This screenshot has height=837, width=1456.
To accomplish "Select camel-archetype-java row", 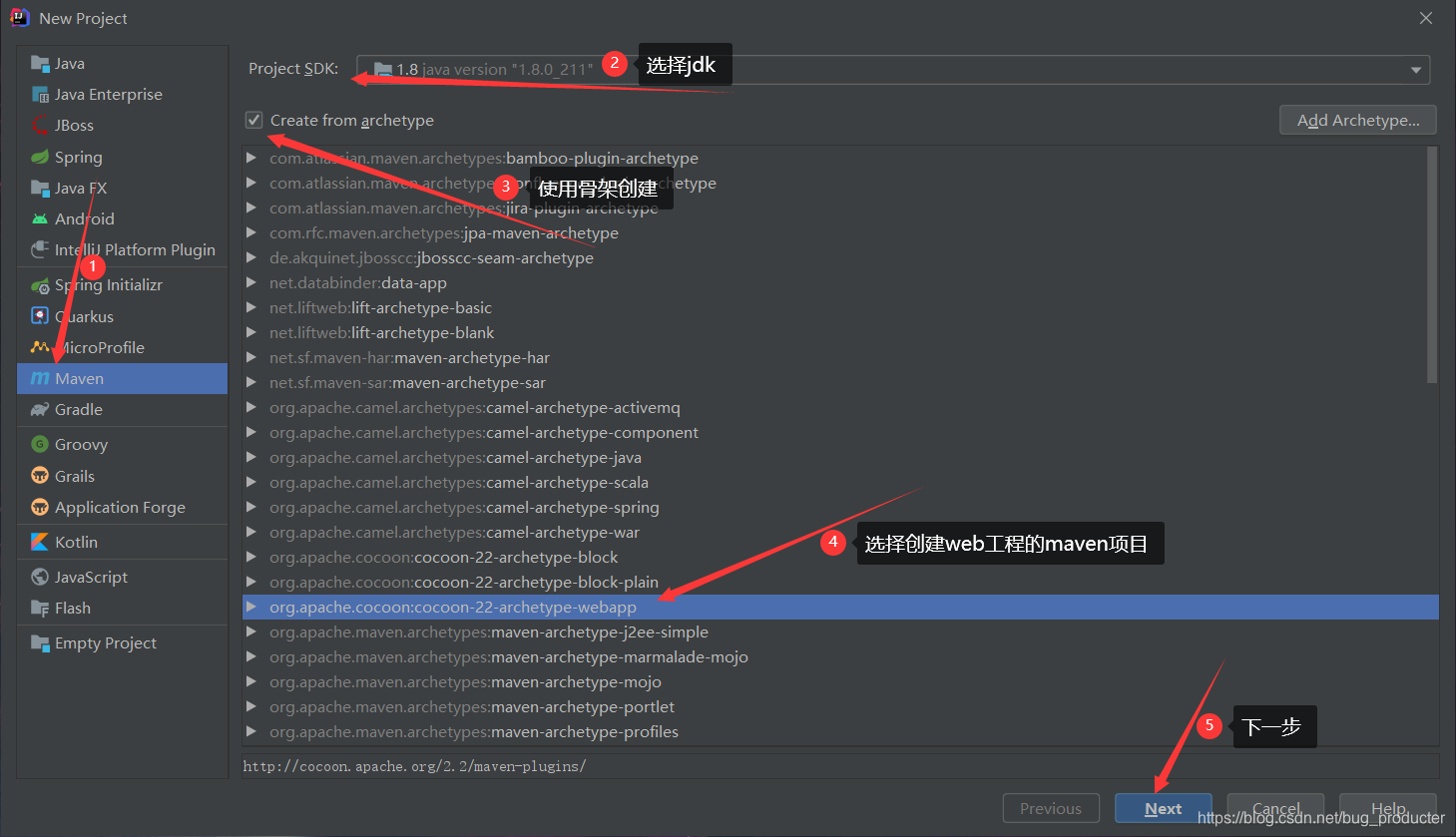I will pos(840,457).
